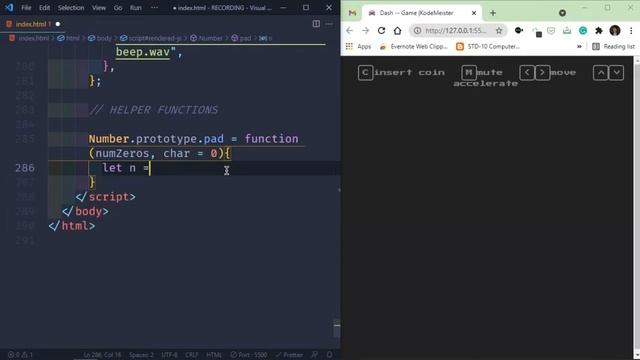640x360 pixels.
Task: Click numZeros parameter in the code
Action: click(122, 153)
